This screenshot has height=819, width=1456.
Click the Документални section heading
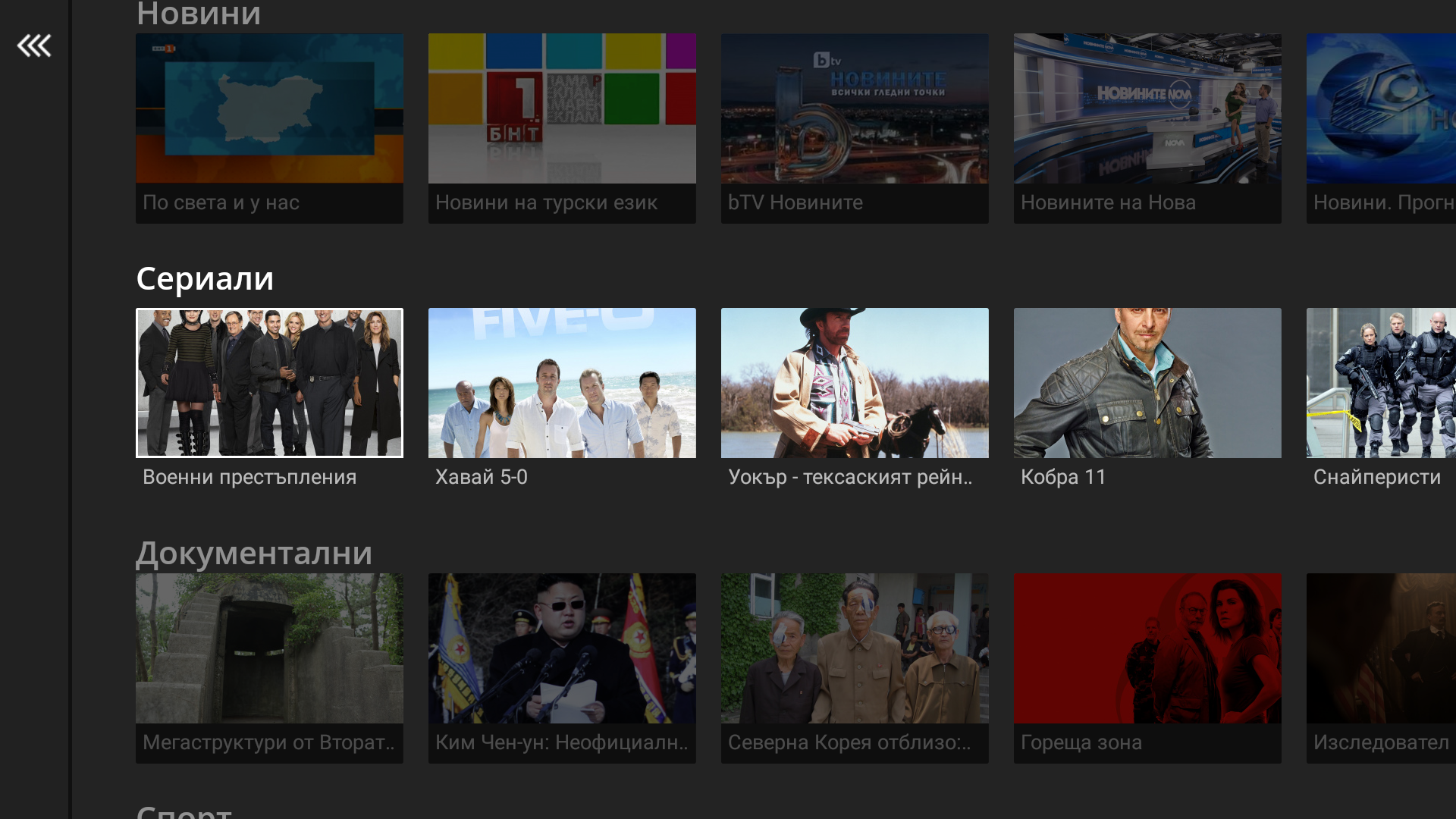[254, 554]
